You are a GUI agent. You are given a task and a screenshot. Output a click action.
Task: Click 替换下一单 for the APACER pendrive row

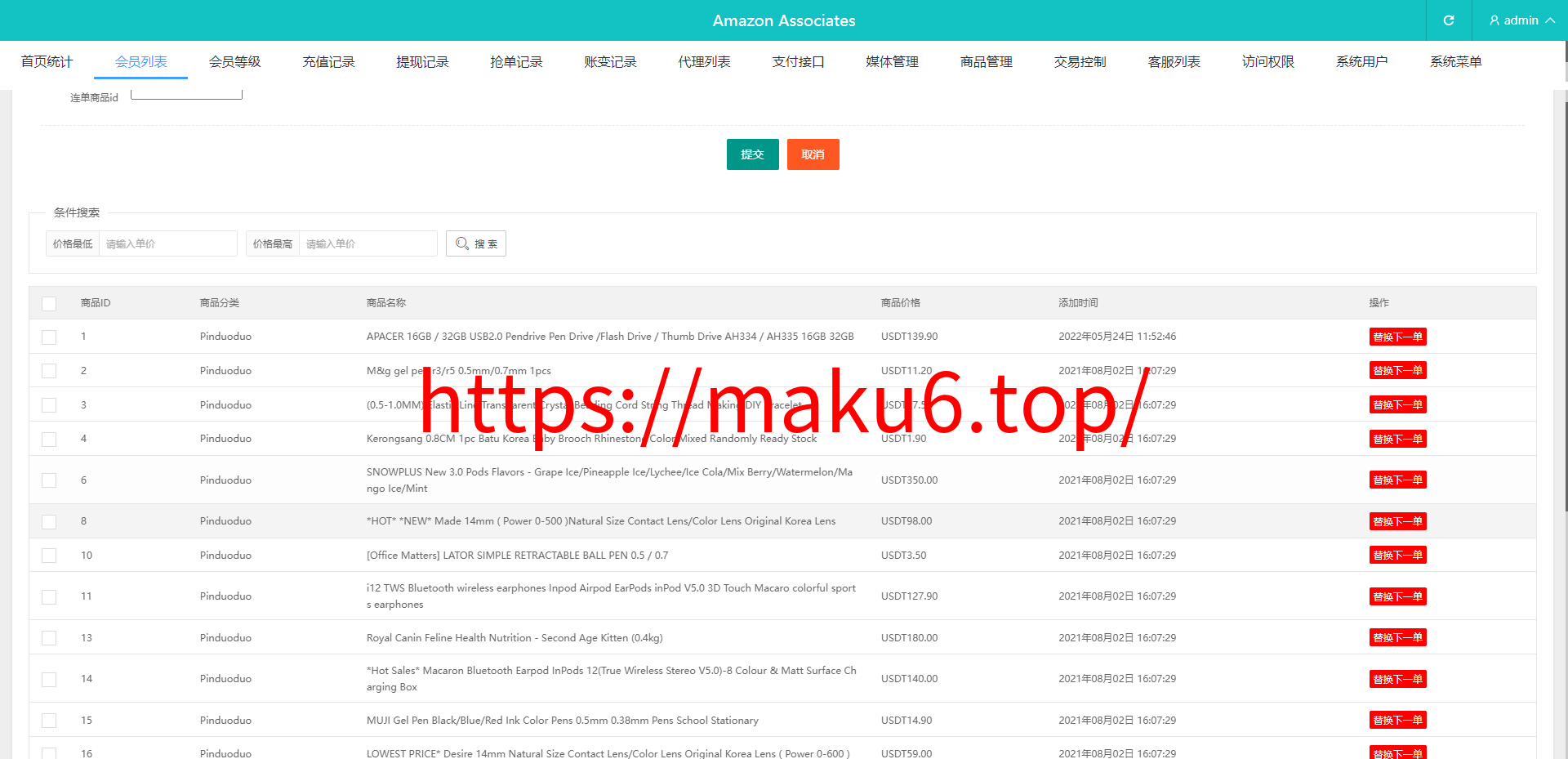[x=1397, y=337]
